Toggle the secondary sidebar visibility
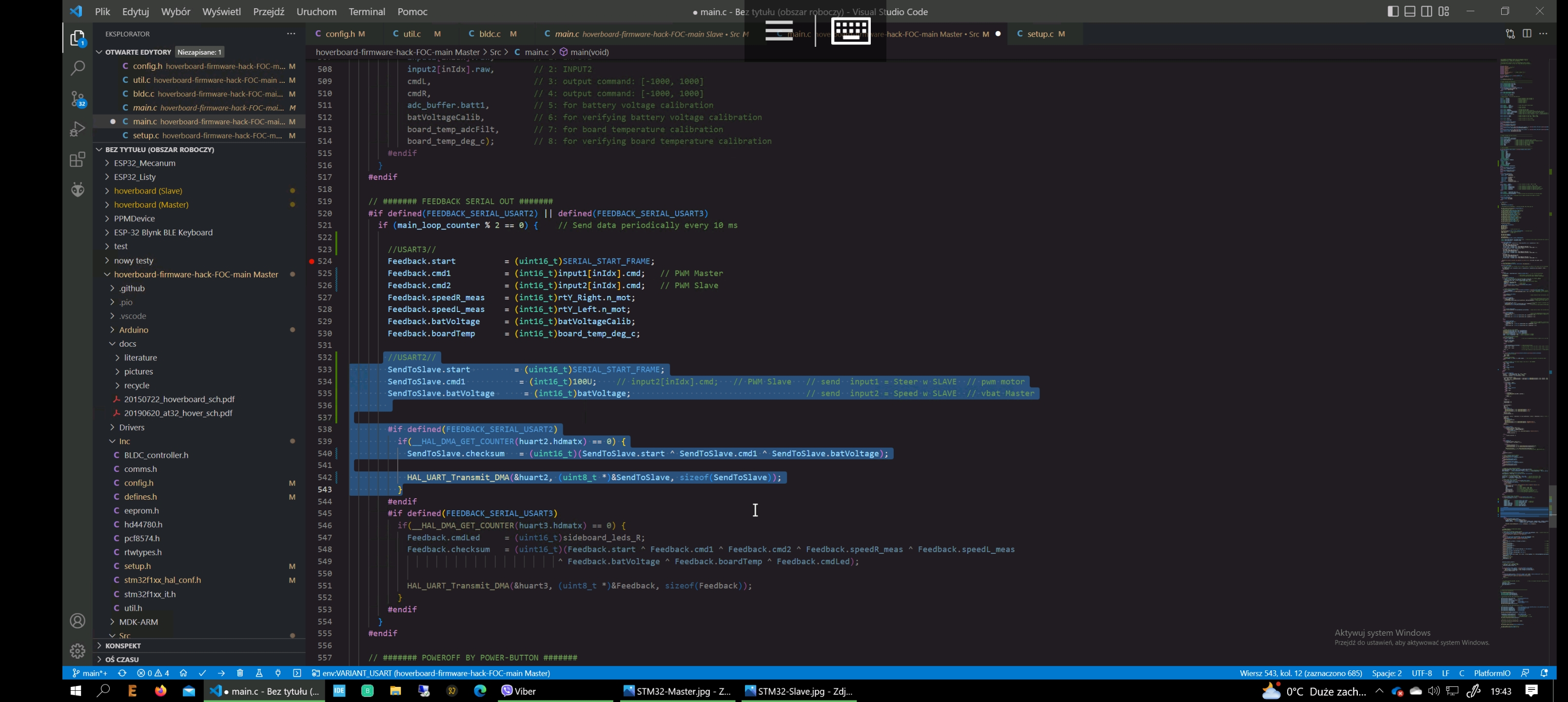Viewport: 1568px width, 702px height. coord(1426,11)
